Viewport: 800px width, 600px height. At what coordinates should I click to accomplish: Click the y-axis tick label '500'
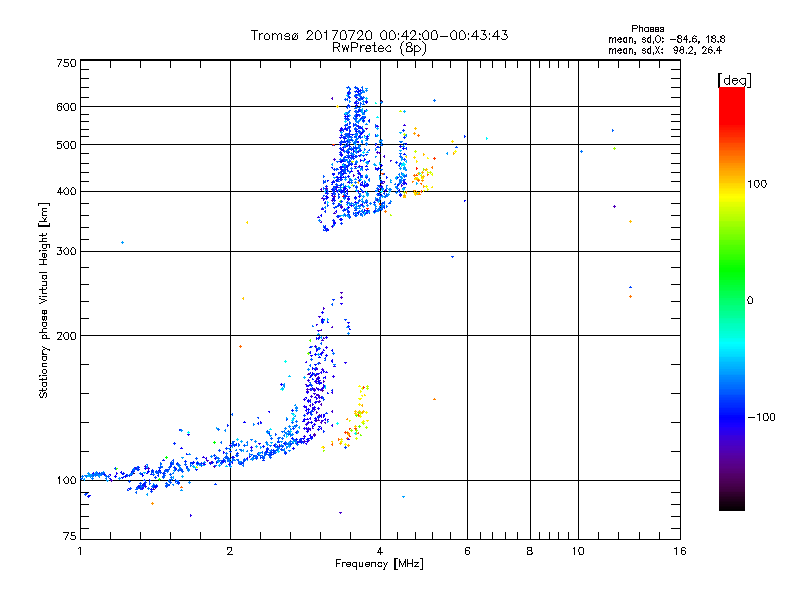tap(66, 145)
